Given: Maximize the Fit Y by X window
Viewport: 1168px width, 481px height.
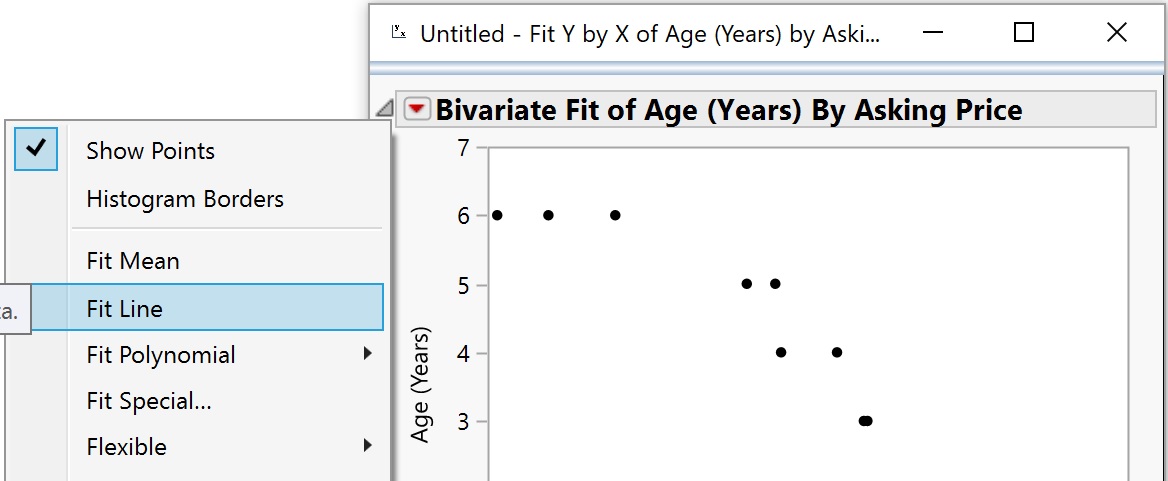Looking at the screenshot, I should pyautogui.click(x=1024, y=32).
